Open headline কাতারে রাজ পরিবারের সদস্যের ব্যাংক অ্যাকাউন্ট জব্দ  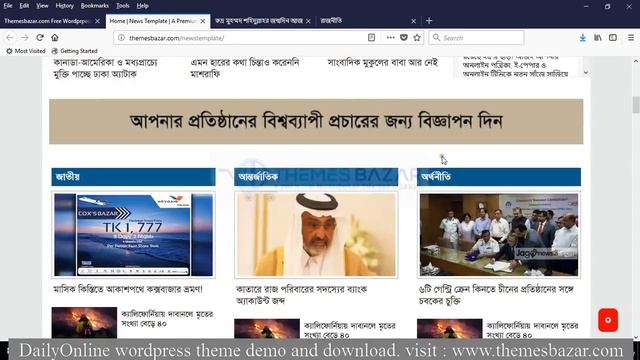pos(302,295)
